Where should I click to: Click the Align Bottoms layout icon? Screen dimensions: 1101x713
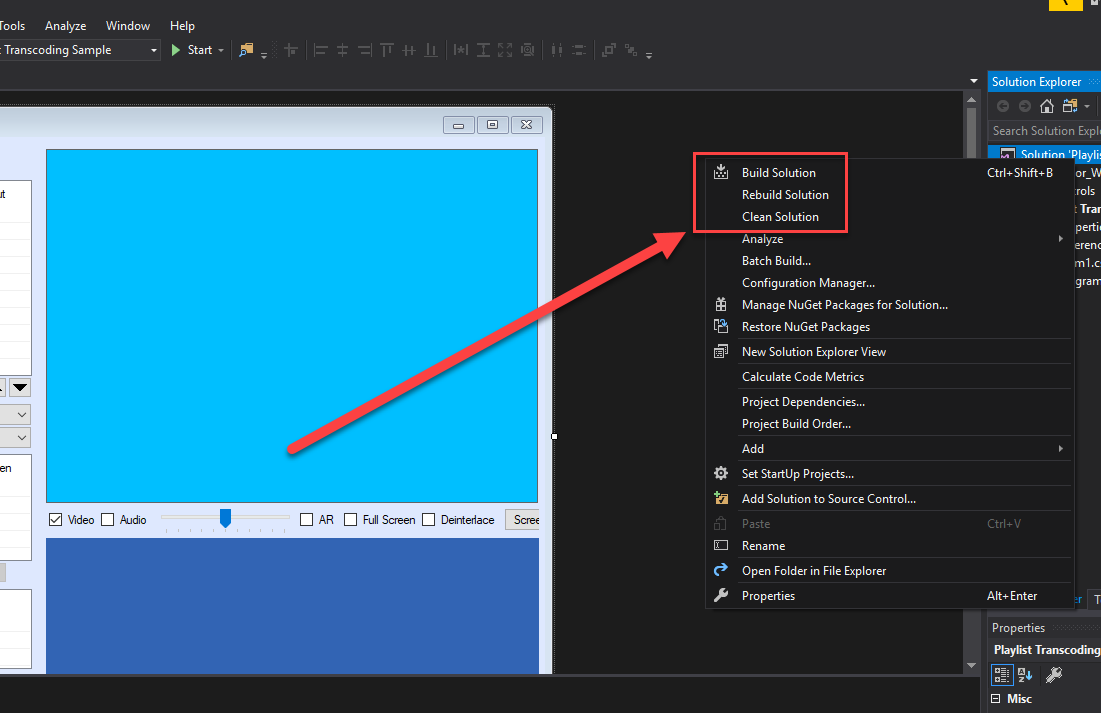point(430,50)
